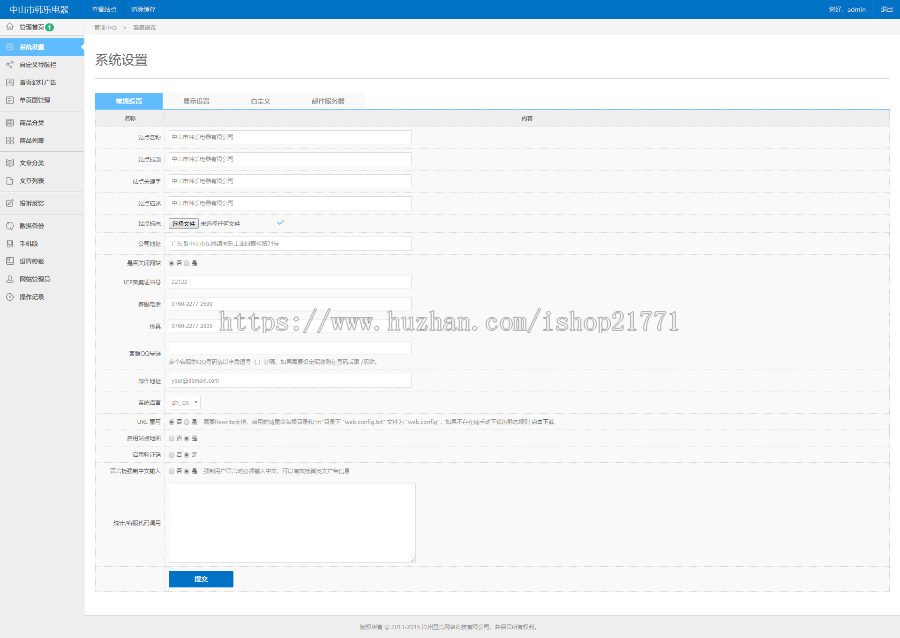The width and height of the screenshot is (900, 638).
Task: Switch to the 自定义 tab
Action: coord(261,101)
